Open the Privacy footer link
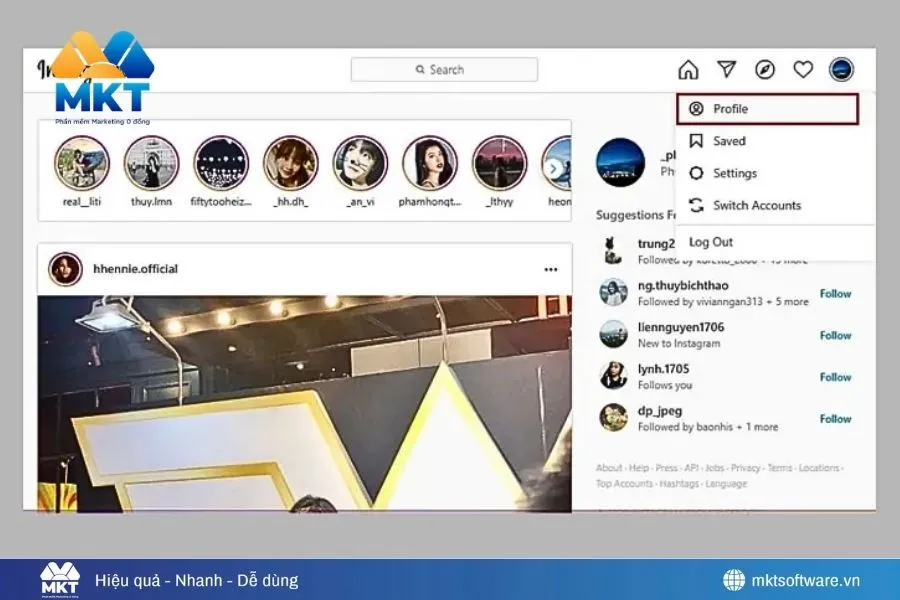 744,467
